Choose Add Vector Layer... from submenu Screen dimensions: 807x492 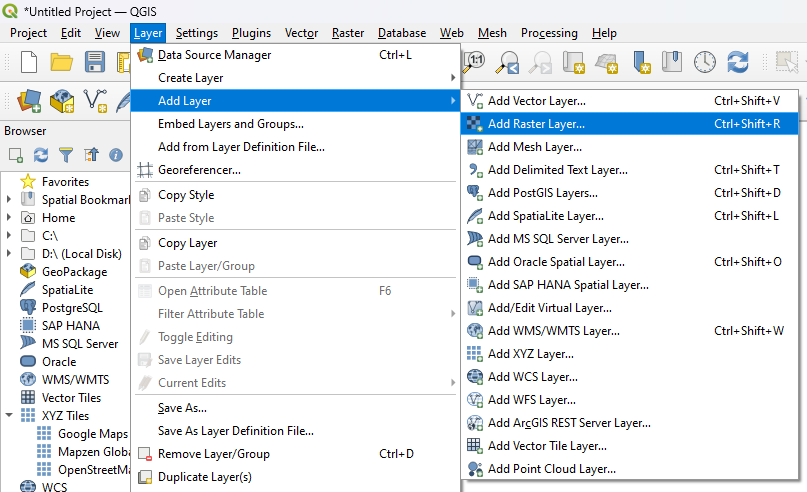(x=629, y=101)
